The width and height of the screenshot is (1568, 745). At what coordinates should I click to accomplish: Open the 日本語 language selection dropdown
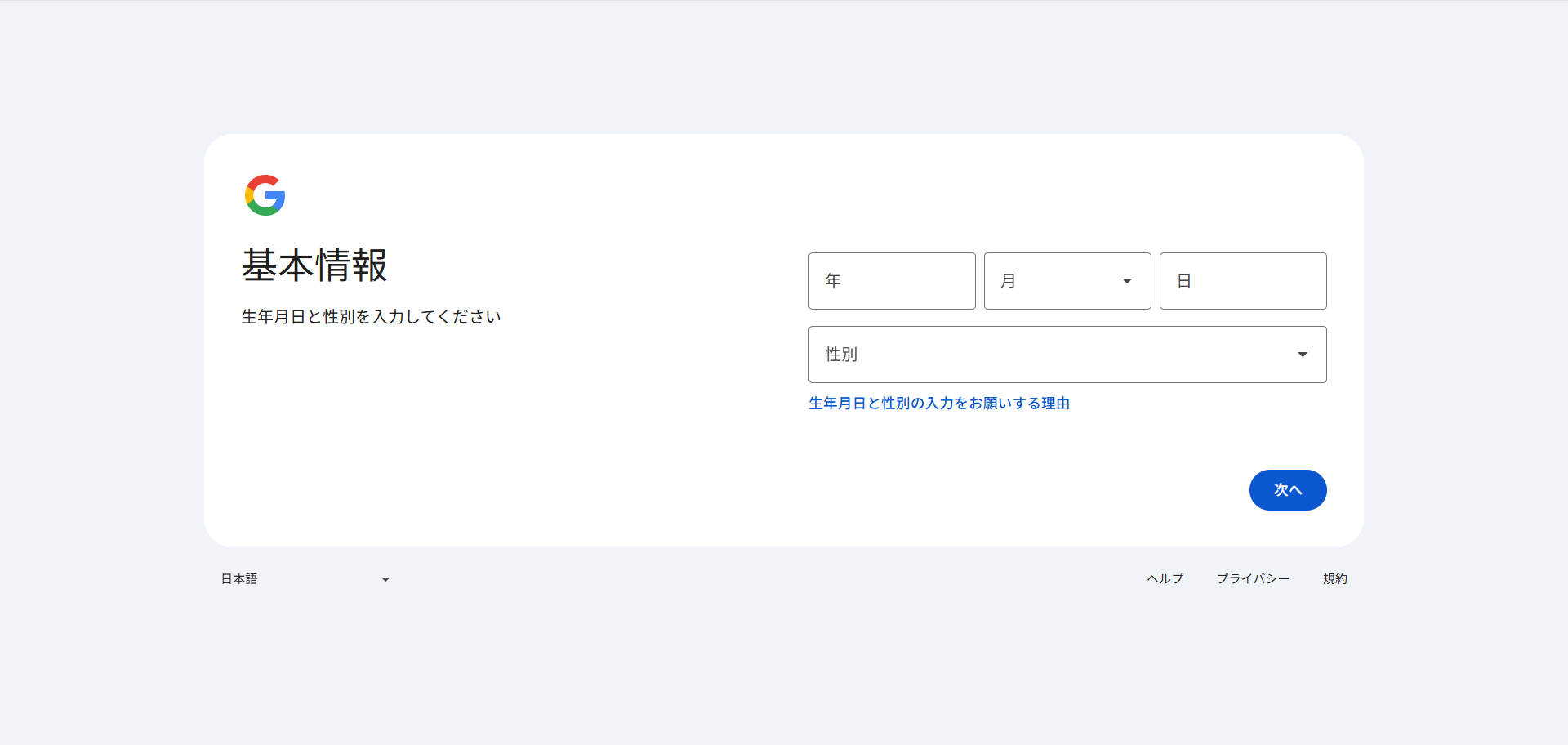pyautogui.click(x=302, y=579)
